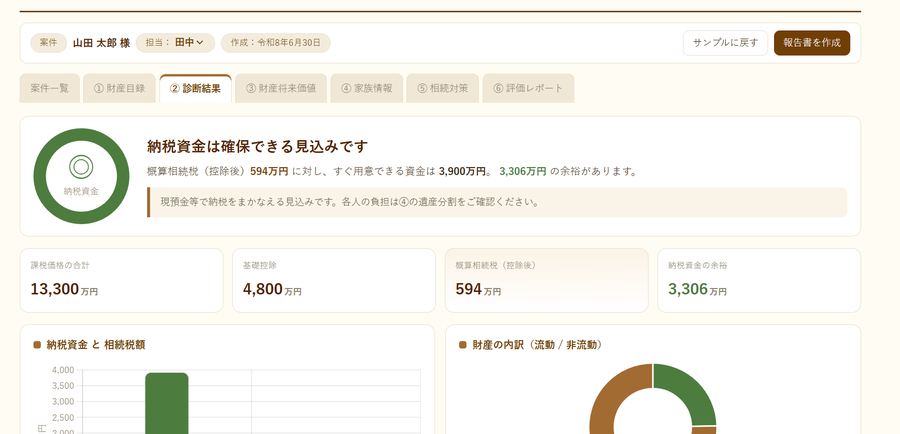Click the 4,000 axis label on the bar chart
The image size is (900, 434).
[x=63, y=370]
